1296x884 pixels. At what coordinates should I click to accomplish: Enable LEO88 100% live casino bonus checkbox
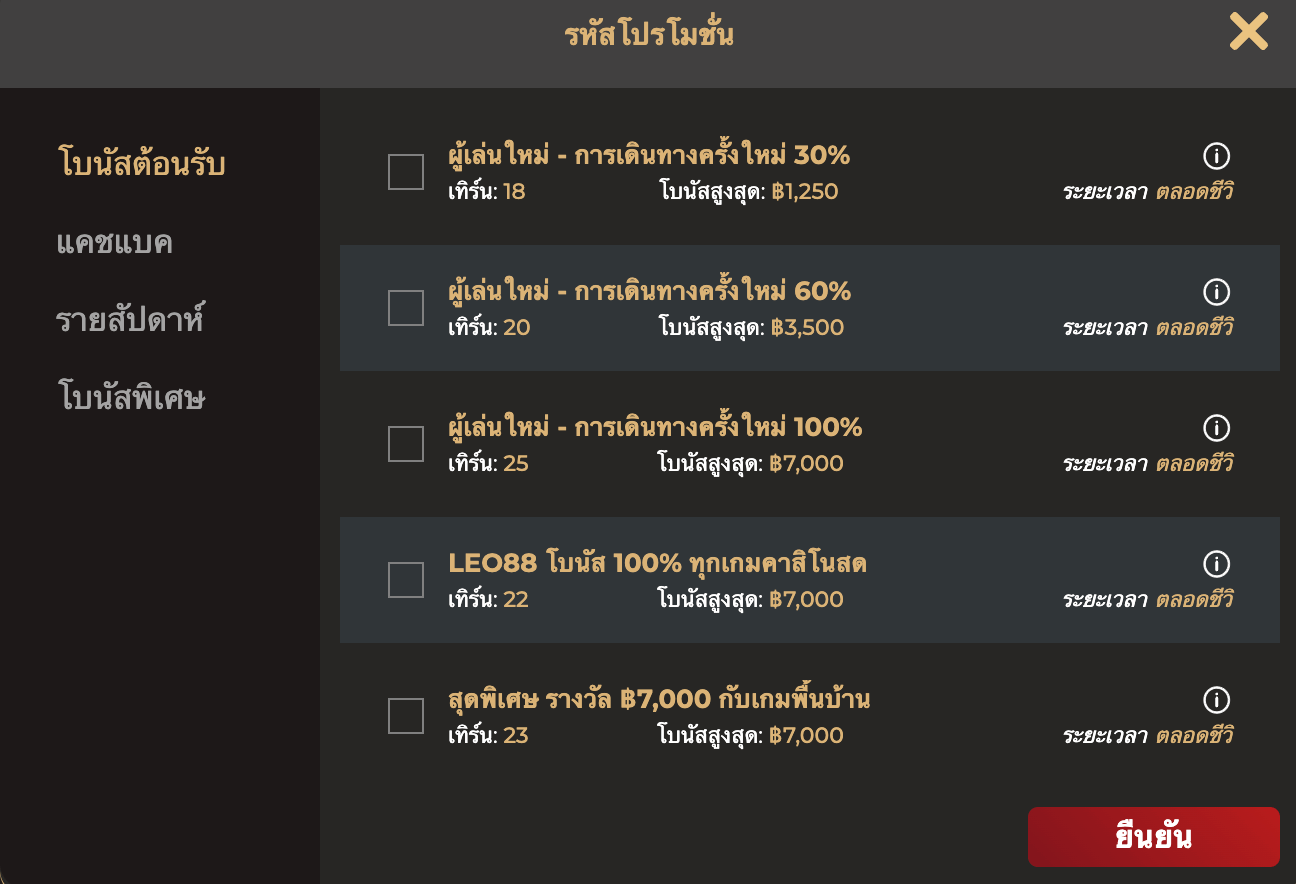click(x=406, y=580)
